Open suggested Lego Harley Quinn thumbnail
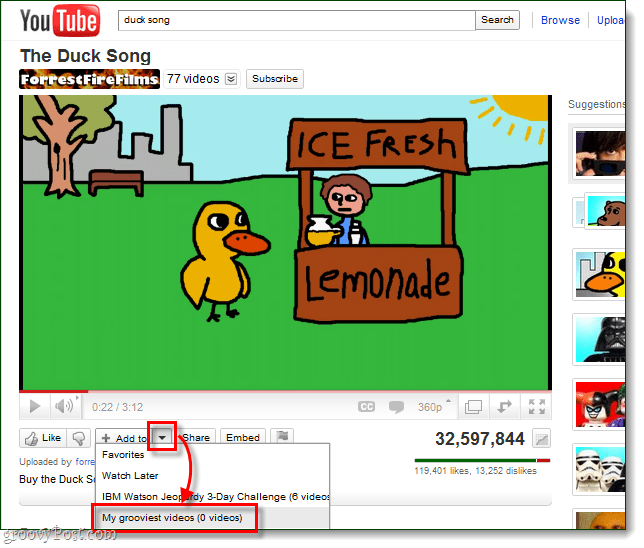 (600, 405)
